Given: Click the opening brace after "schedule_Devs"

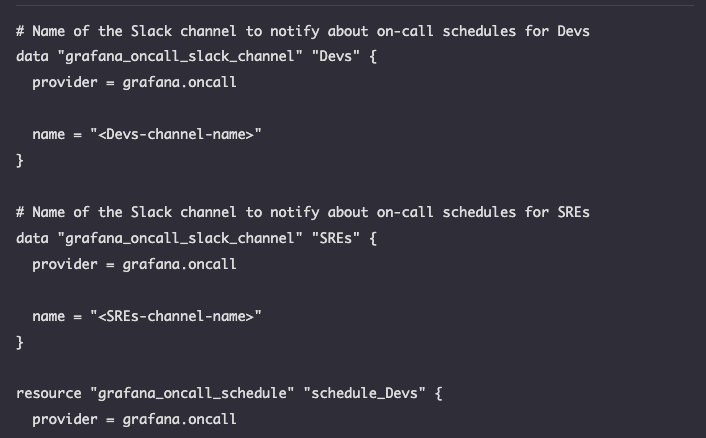Looking at the screenshot, I should coord(439,394).
